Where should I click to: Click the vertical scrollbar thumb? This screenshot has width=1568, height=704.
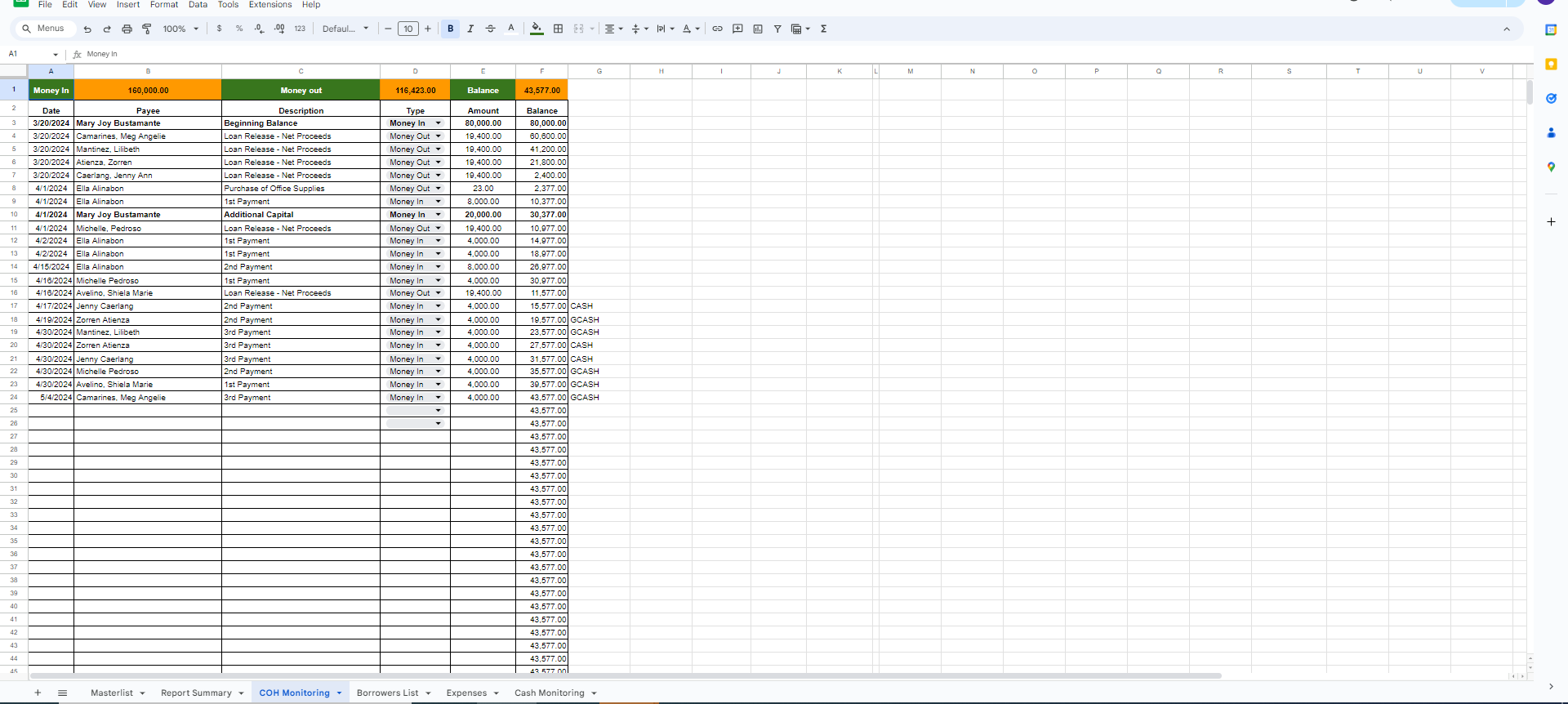(x=1530, y=92)
